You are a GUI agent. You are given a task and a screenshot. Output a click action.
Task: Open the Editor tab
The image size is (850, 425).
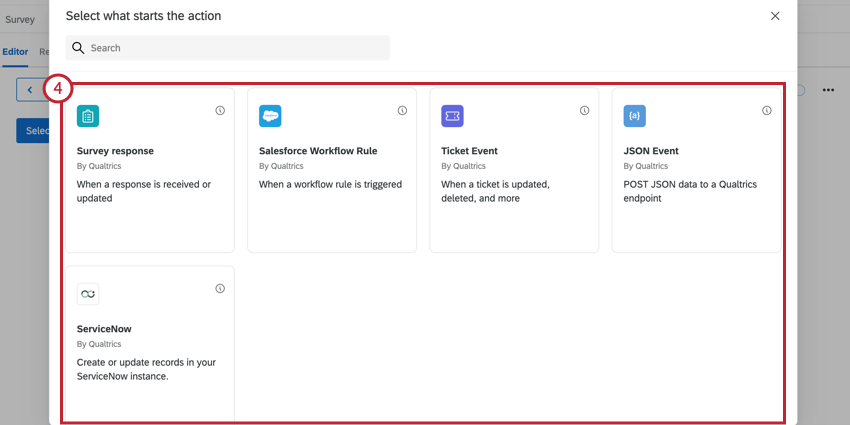coord(15,52)
